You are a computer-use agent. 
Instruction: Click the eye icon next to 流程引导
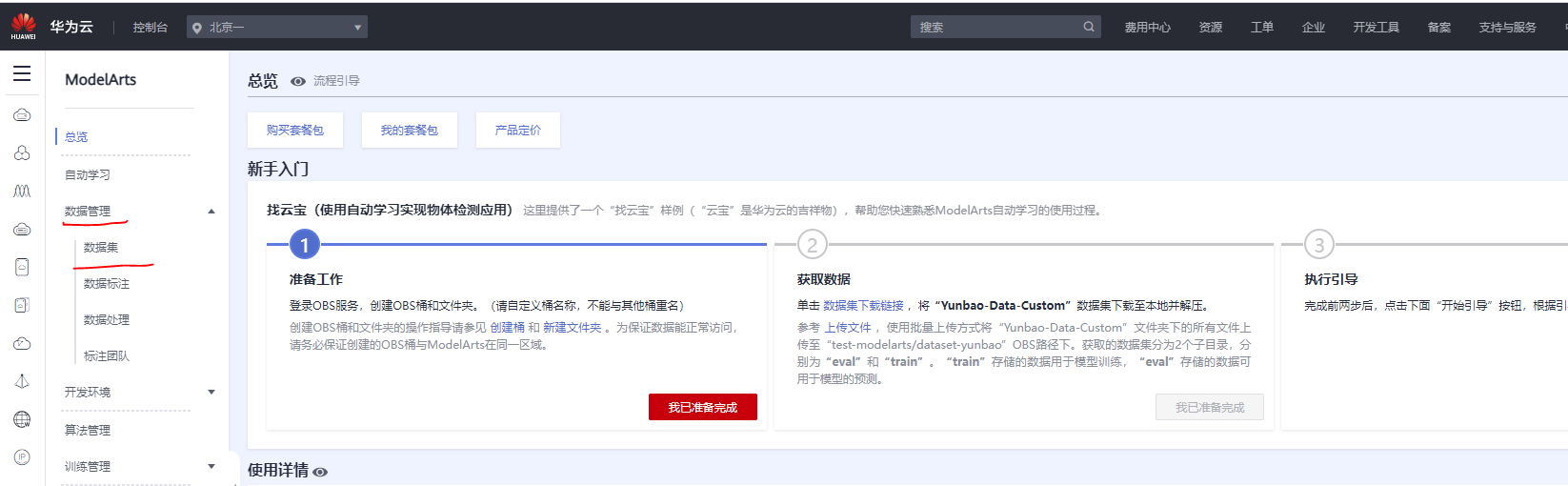click(x=298, y=81)
